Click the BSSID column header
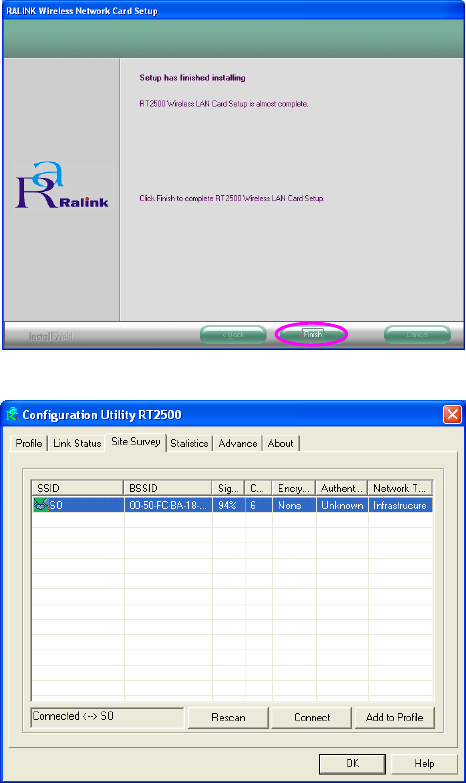 click(x=168, y=488)
